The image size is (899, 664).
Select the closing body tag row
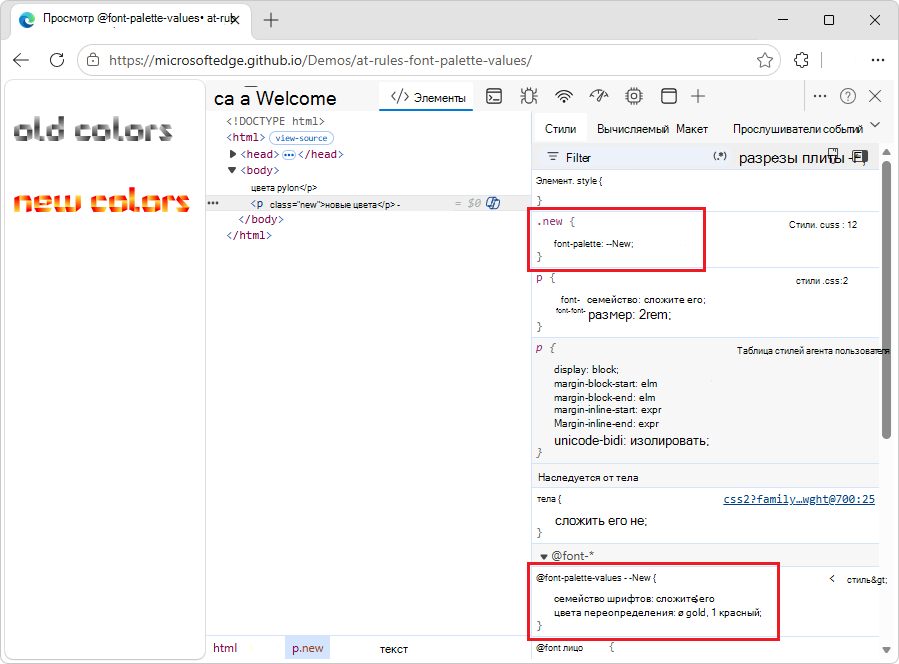[x=261, y=219]
